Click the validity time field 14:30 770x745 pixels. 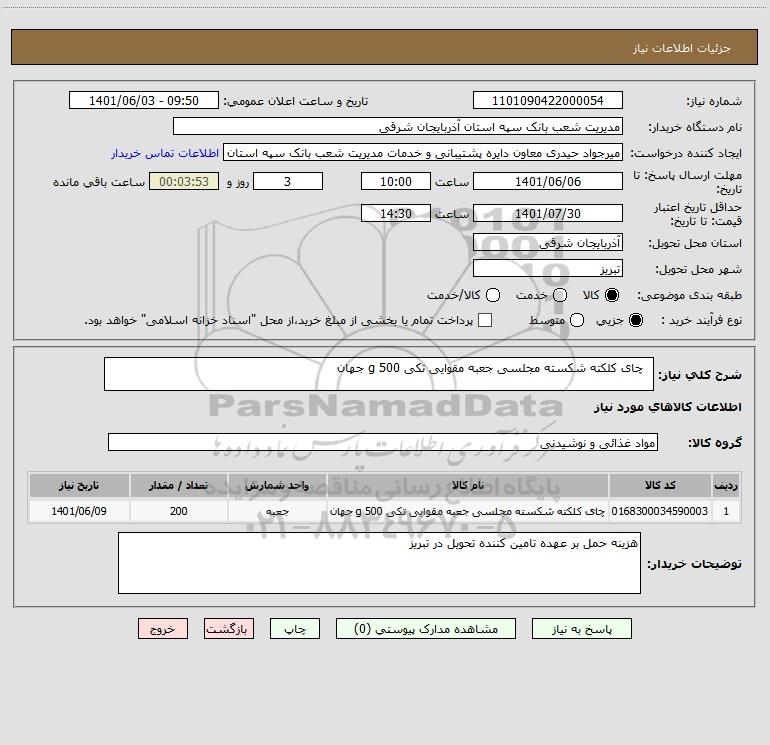click(396, 213)
